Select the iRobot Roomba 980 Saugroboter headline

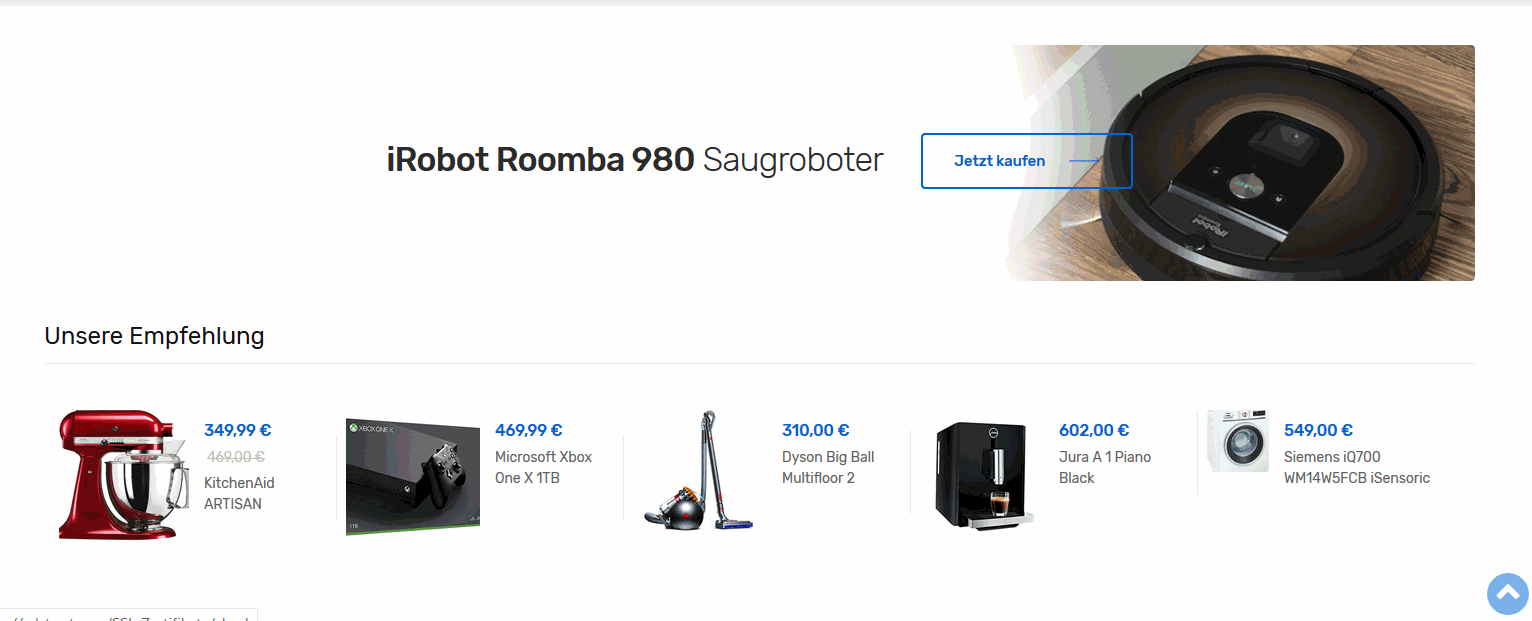click(x=635, y=160)
